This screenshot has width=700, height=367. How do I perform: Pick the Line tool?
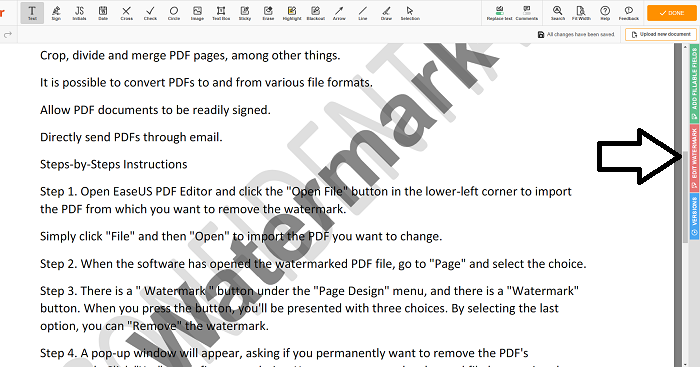362,13
